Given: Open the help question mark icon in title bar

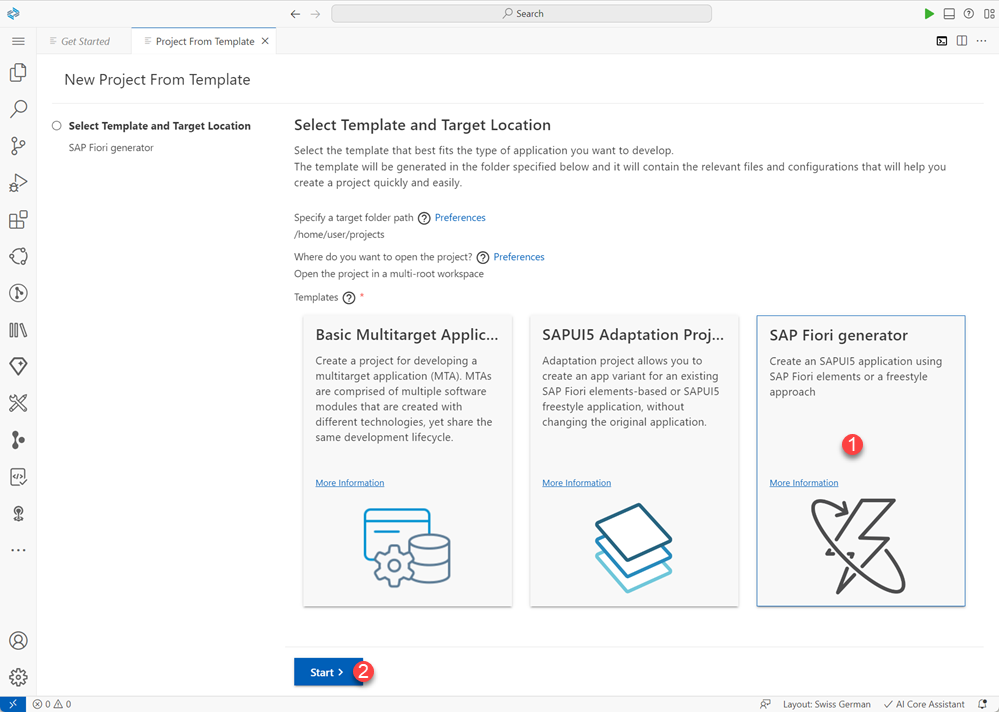Looking at the screenshot, I should click(969, 13).
